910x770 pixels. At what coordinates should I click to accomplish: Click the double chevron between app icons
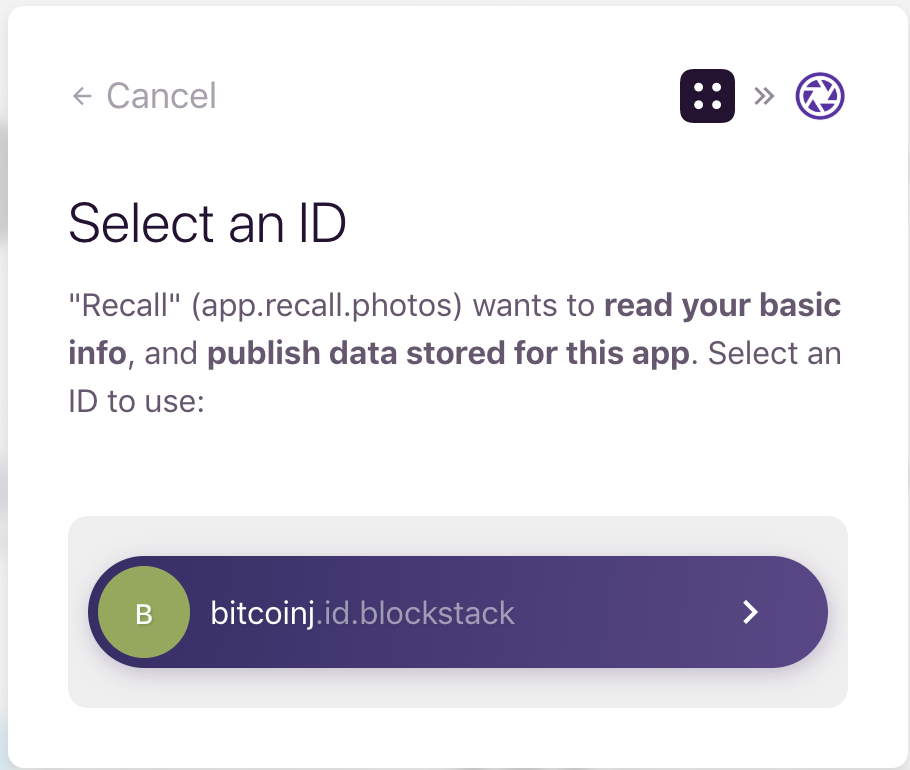765,96
